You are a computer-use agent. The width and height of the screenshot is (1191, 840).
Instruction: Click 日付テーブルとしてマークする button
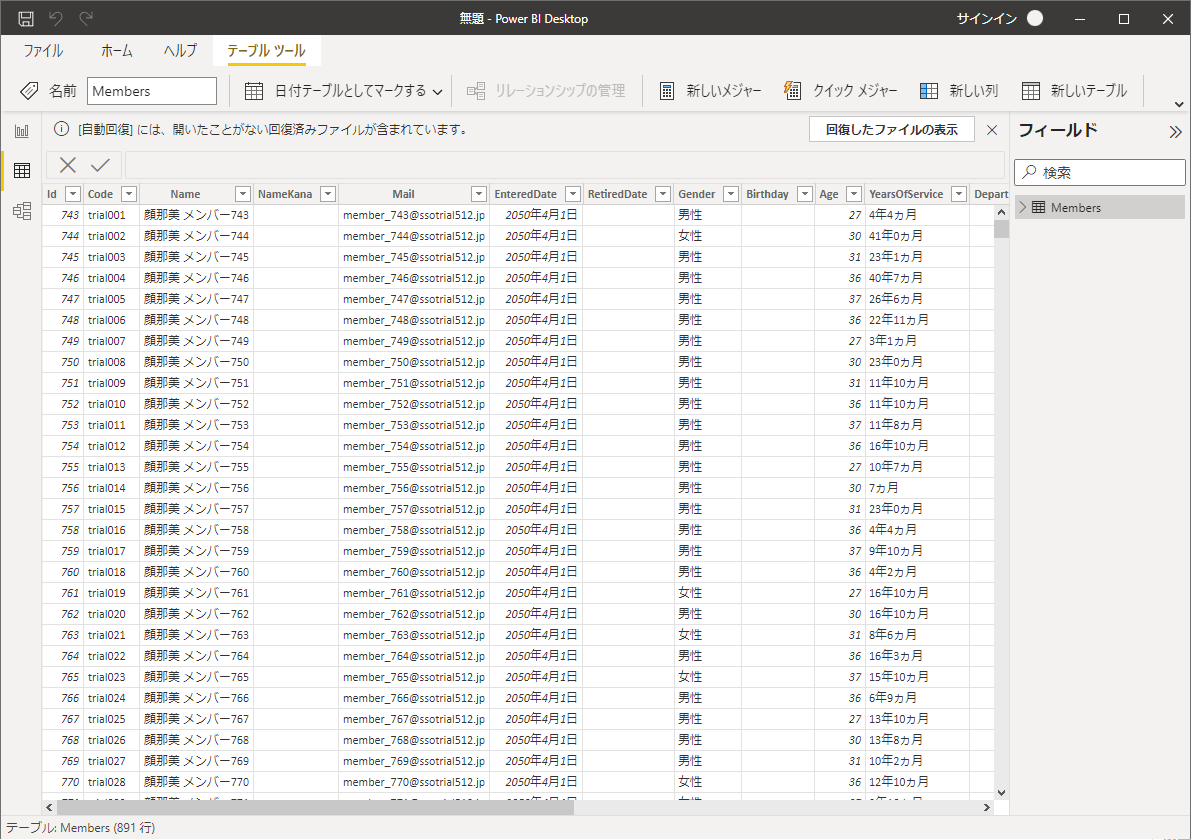[x=344, y=91]
